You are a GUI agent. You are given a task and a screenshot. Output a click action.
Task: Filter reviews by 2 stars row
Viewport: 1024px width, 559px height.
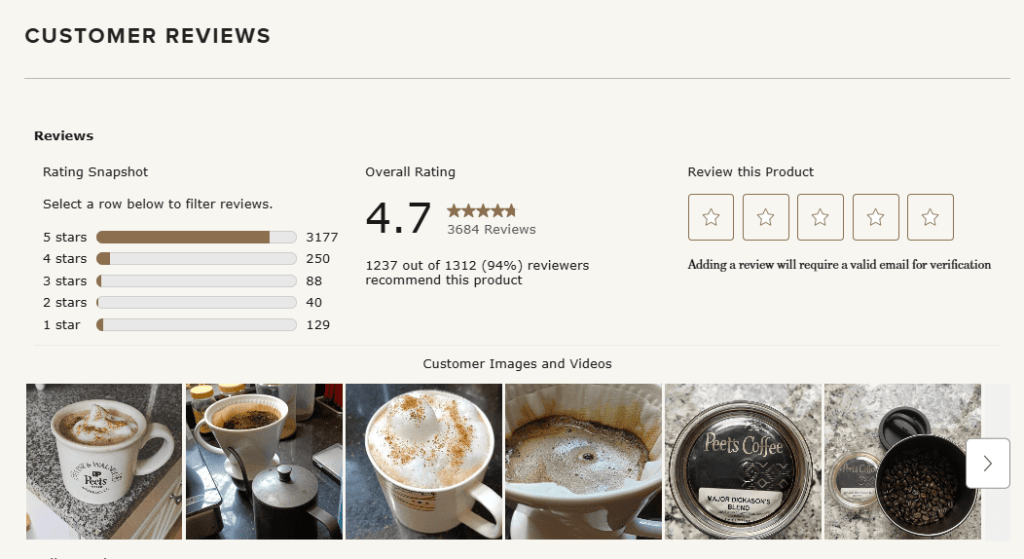pyautogui.click(x=190, y=302)
